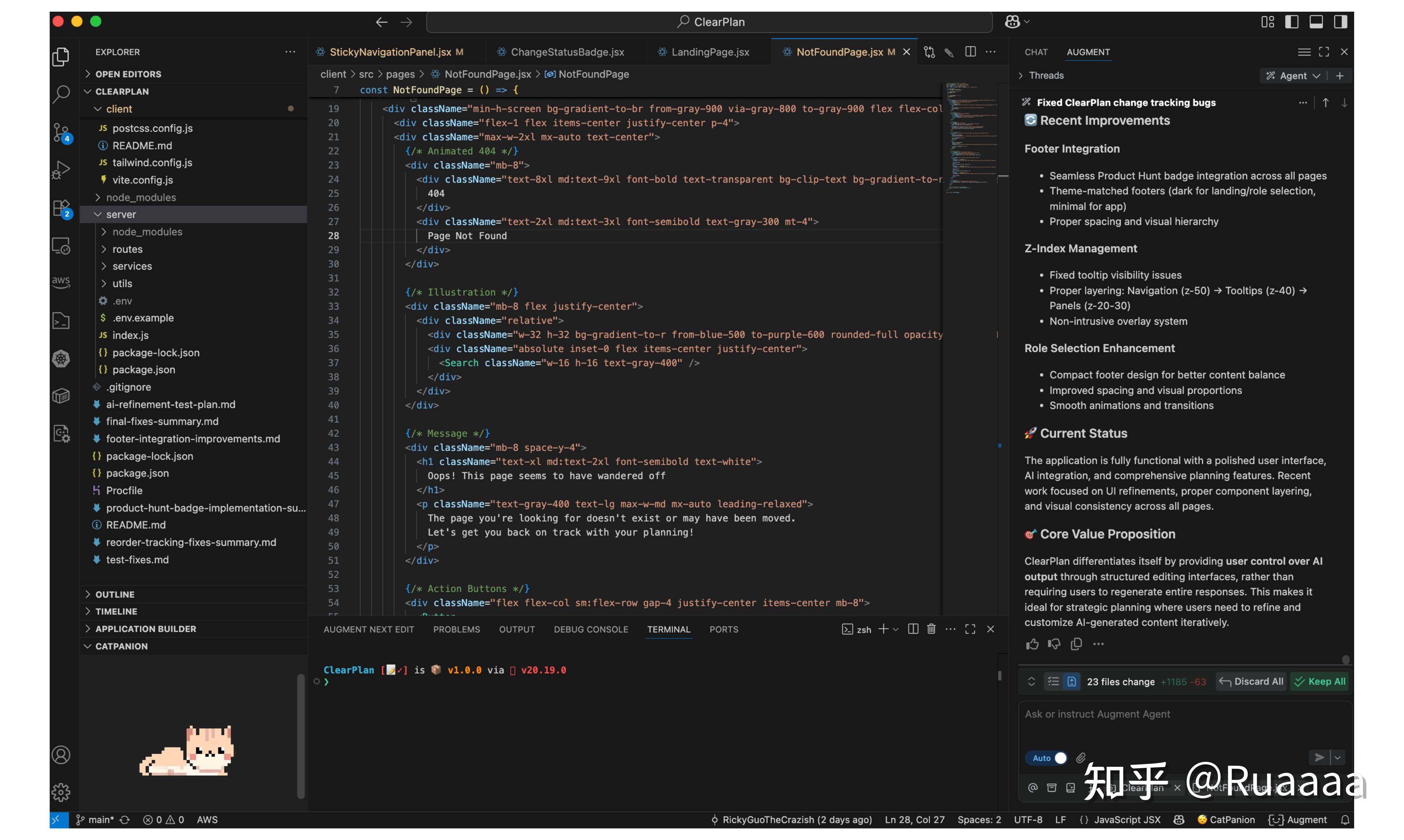Toggle the secondary side bar visibility
The width and height of the screenshot is (1404, 840).
tap(1341, 22)
